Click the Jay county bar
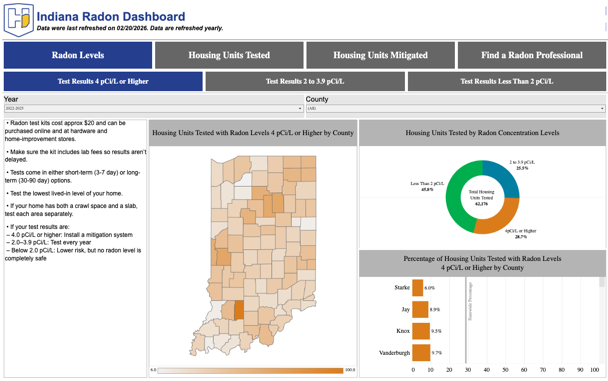 point(420,309)
